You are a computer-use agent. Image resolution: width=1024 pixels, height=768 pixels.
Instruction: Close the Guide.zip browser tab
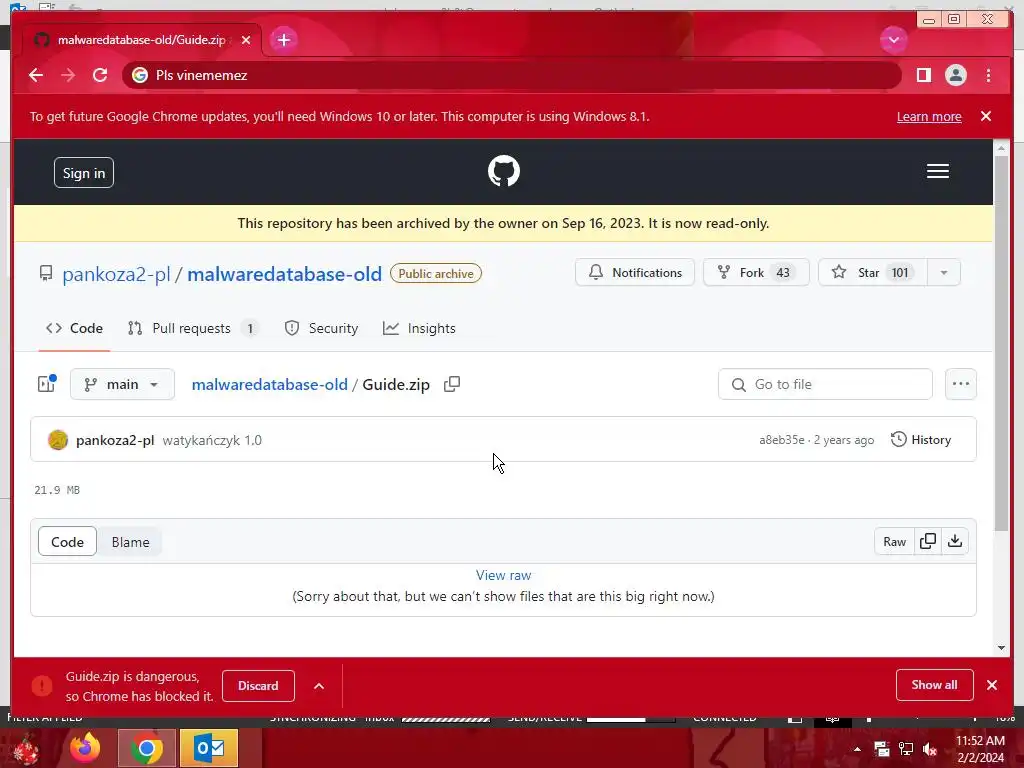point(246,40)
